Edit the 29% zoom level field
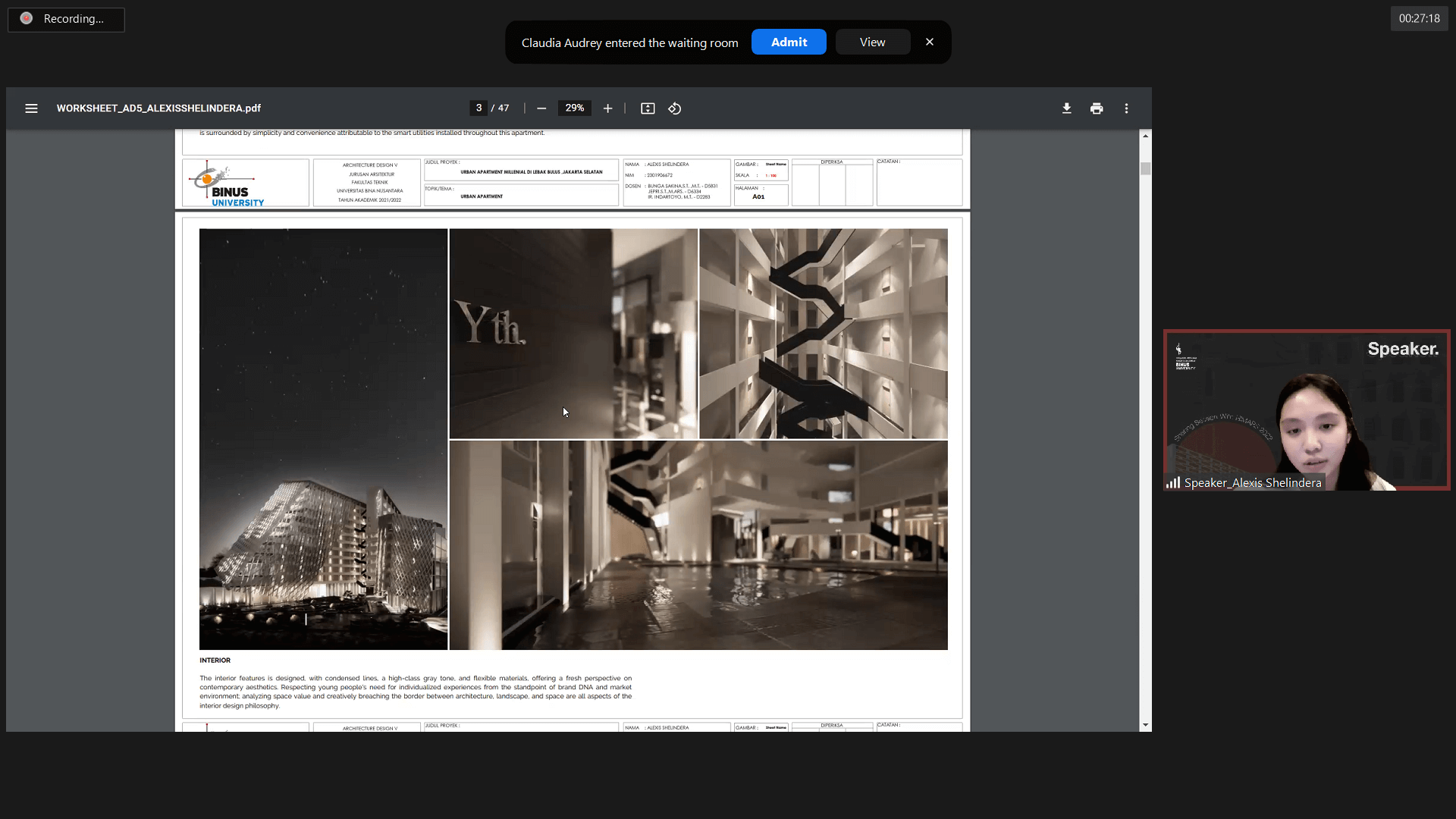The height and width of the screenshot is (819, 1456). coord(575,108)
